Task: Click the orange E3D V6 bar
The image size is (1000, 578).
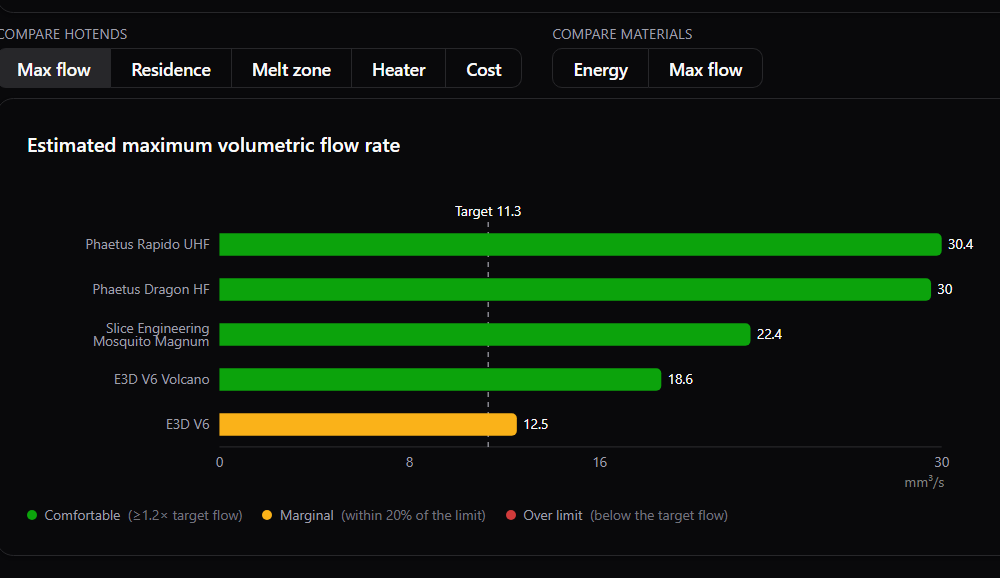Action: click(x=368, y=424)
